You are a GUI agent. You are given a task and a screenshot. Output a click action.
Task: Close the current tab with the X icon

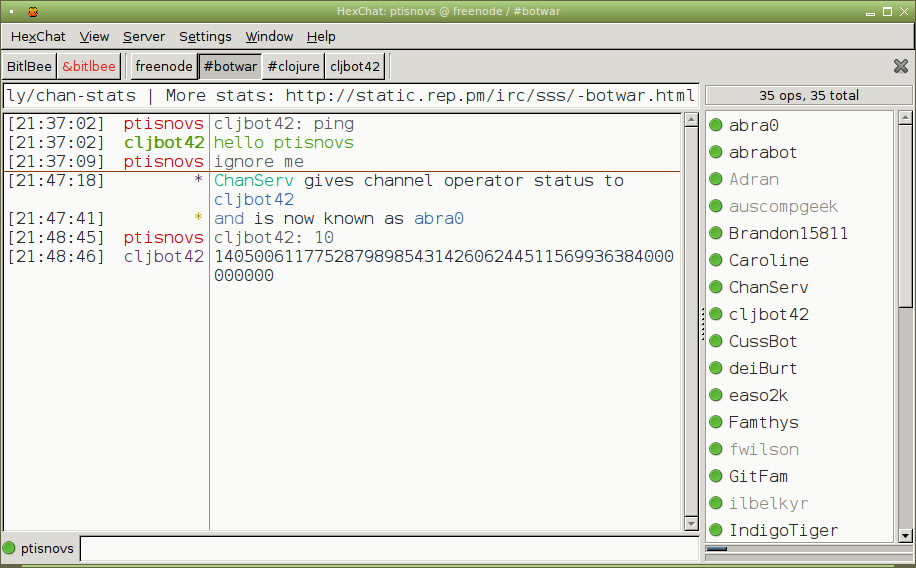[901, 66]
